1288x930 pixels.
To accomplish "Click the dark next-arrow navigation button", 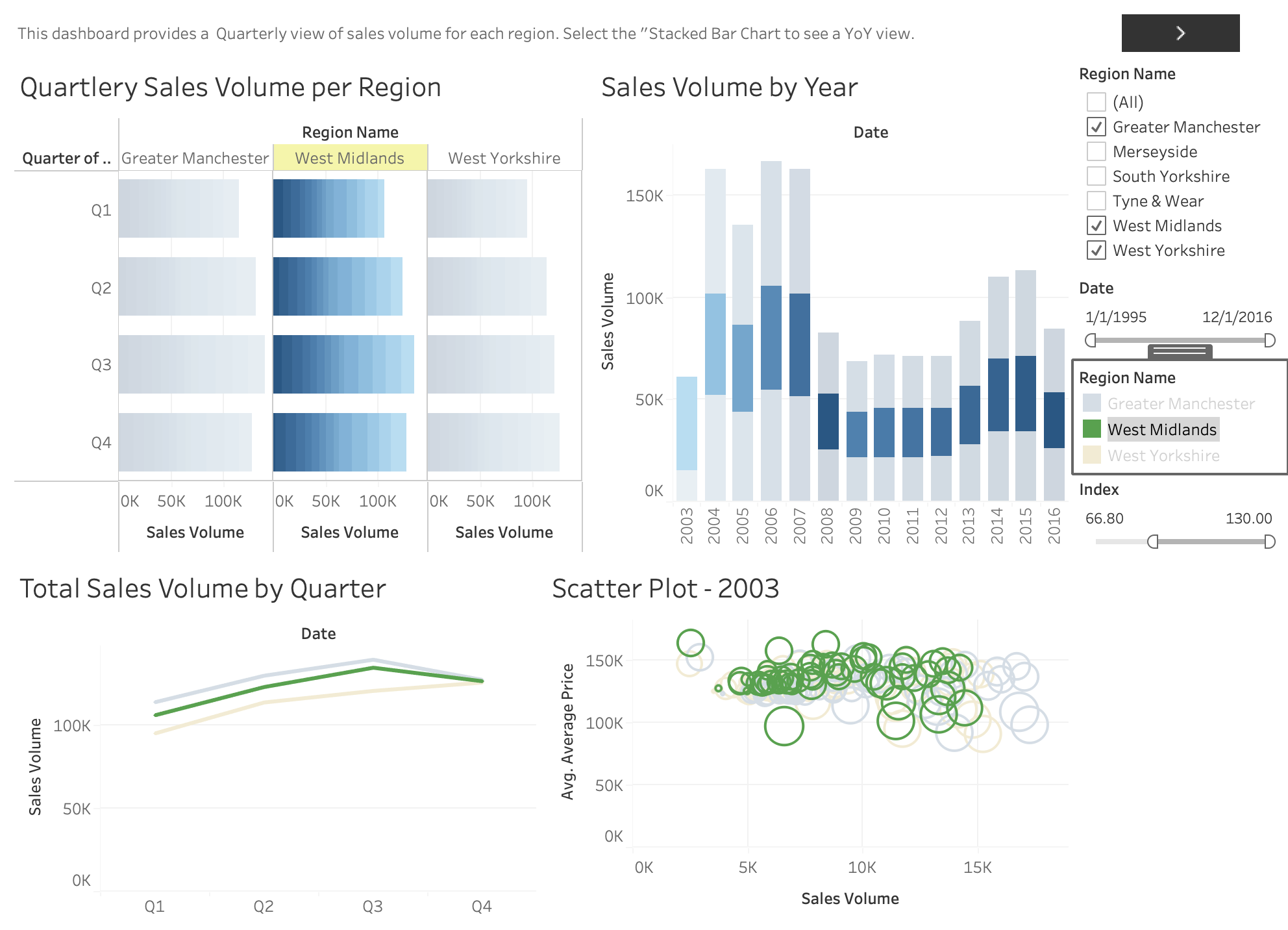I will tap(1180, 33).
